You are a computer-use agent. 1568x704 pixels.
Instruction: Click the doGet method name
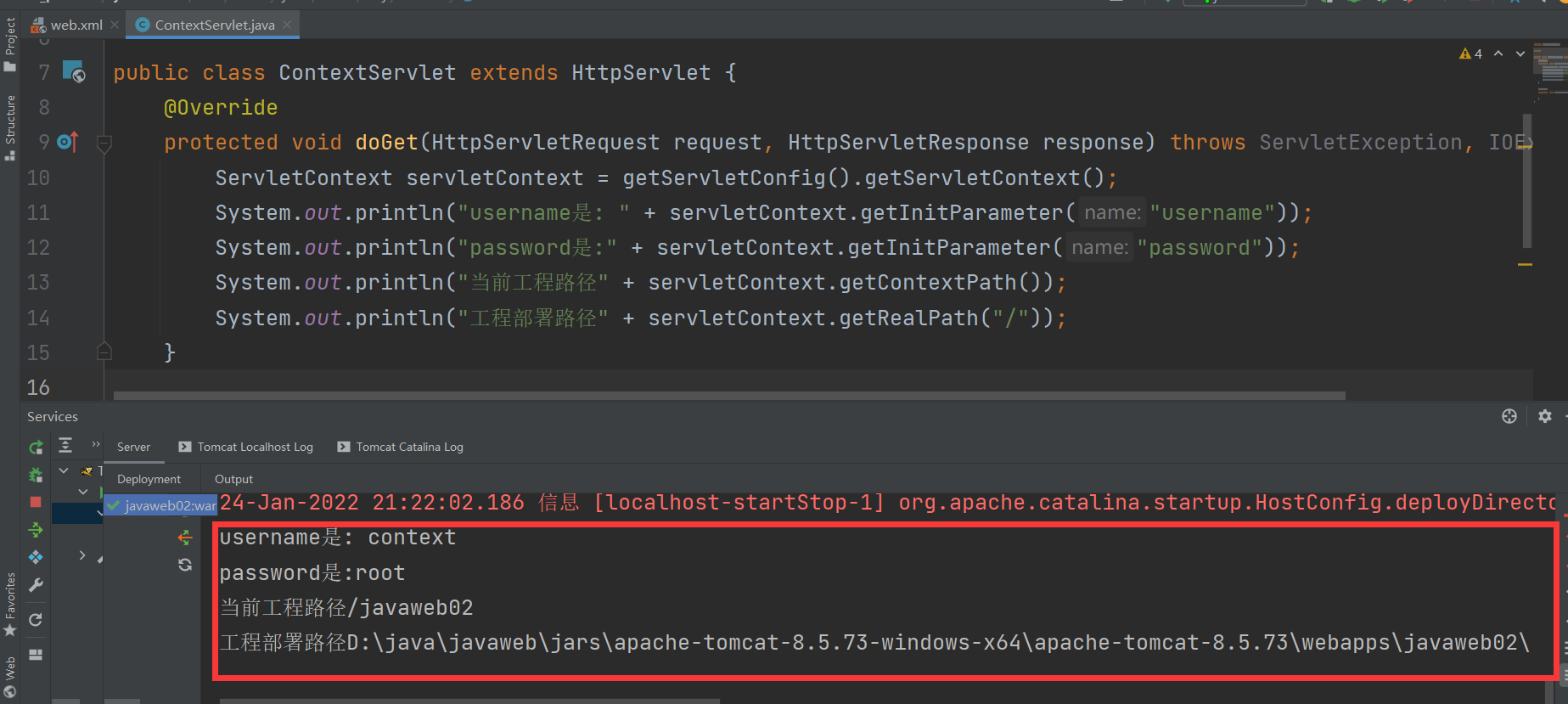click(x=386, y=142)
